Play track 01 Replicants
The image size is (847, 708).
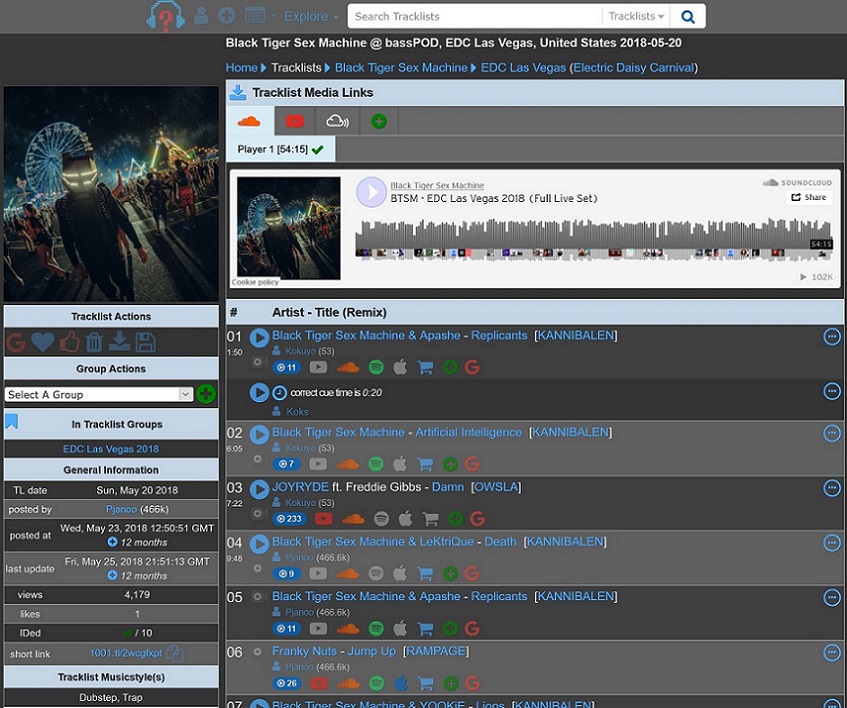pos(259,338)
